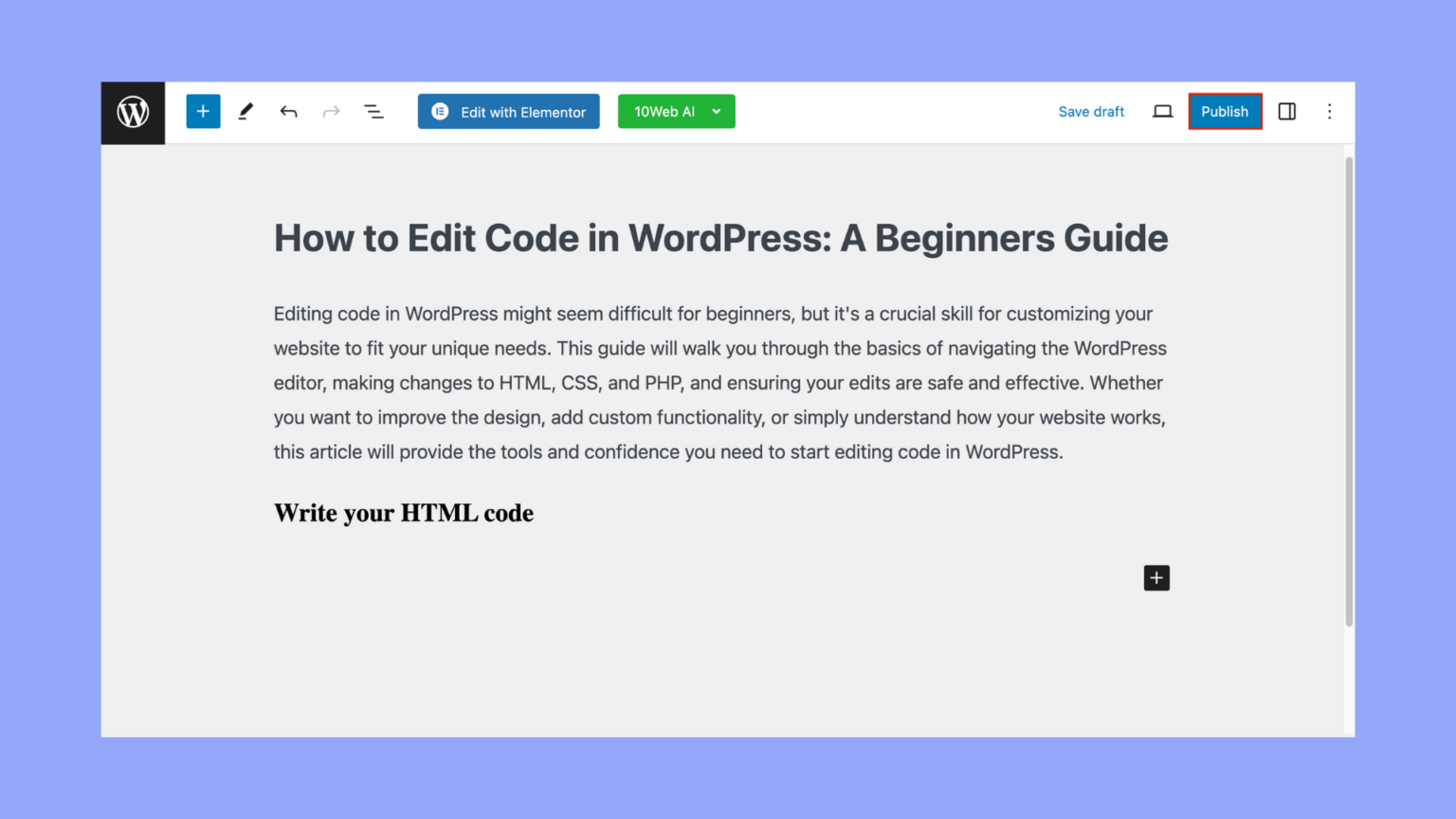
Task: Click the green 10Web AI button
Action: pyautogui.click(x=676, y=111)
